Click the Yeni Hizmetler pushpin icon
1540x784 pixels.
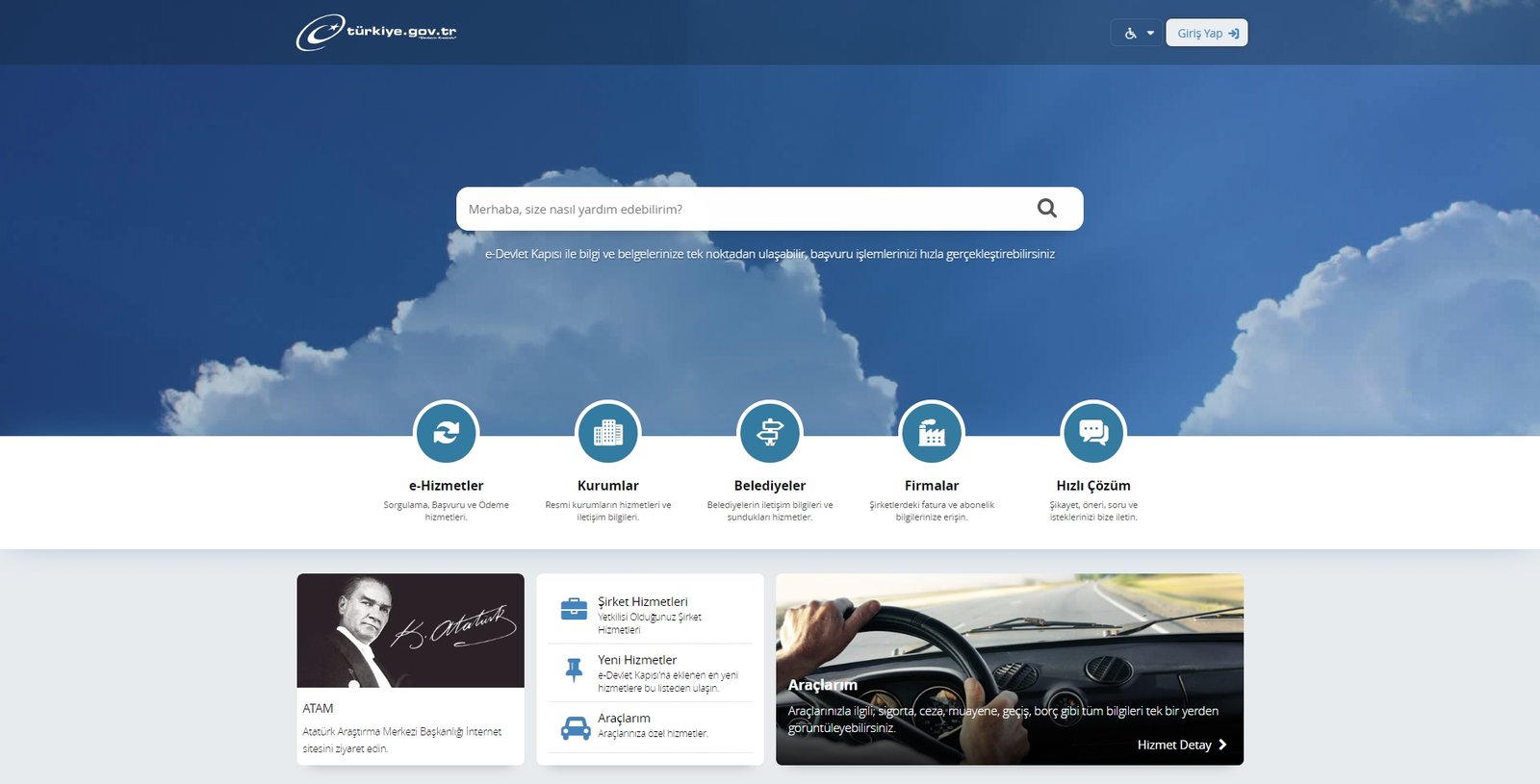pyautogui.click(x=574, y=670)
